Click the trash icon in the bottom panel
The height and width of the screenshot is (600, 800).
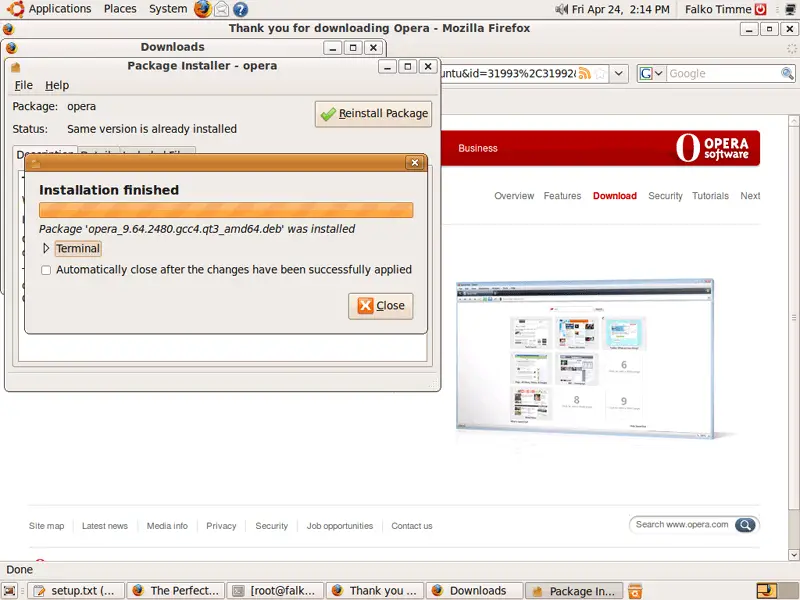[635, 591]
